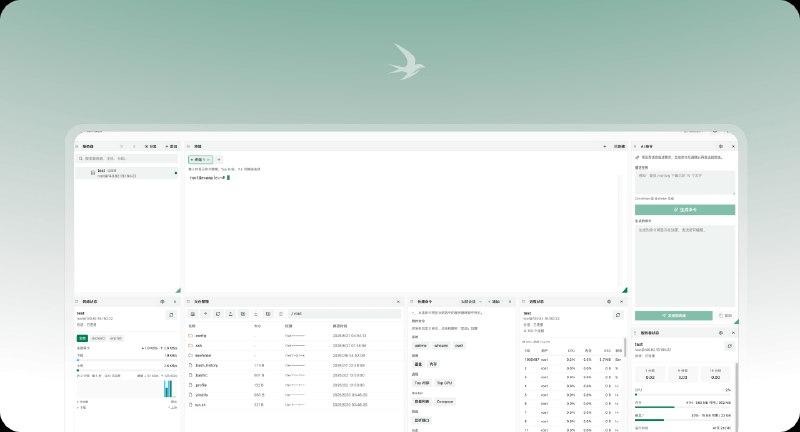Run the Compose quick command
Screen dimensions: 800x432
[444, 402]
